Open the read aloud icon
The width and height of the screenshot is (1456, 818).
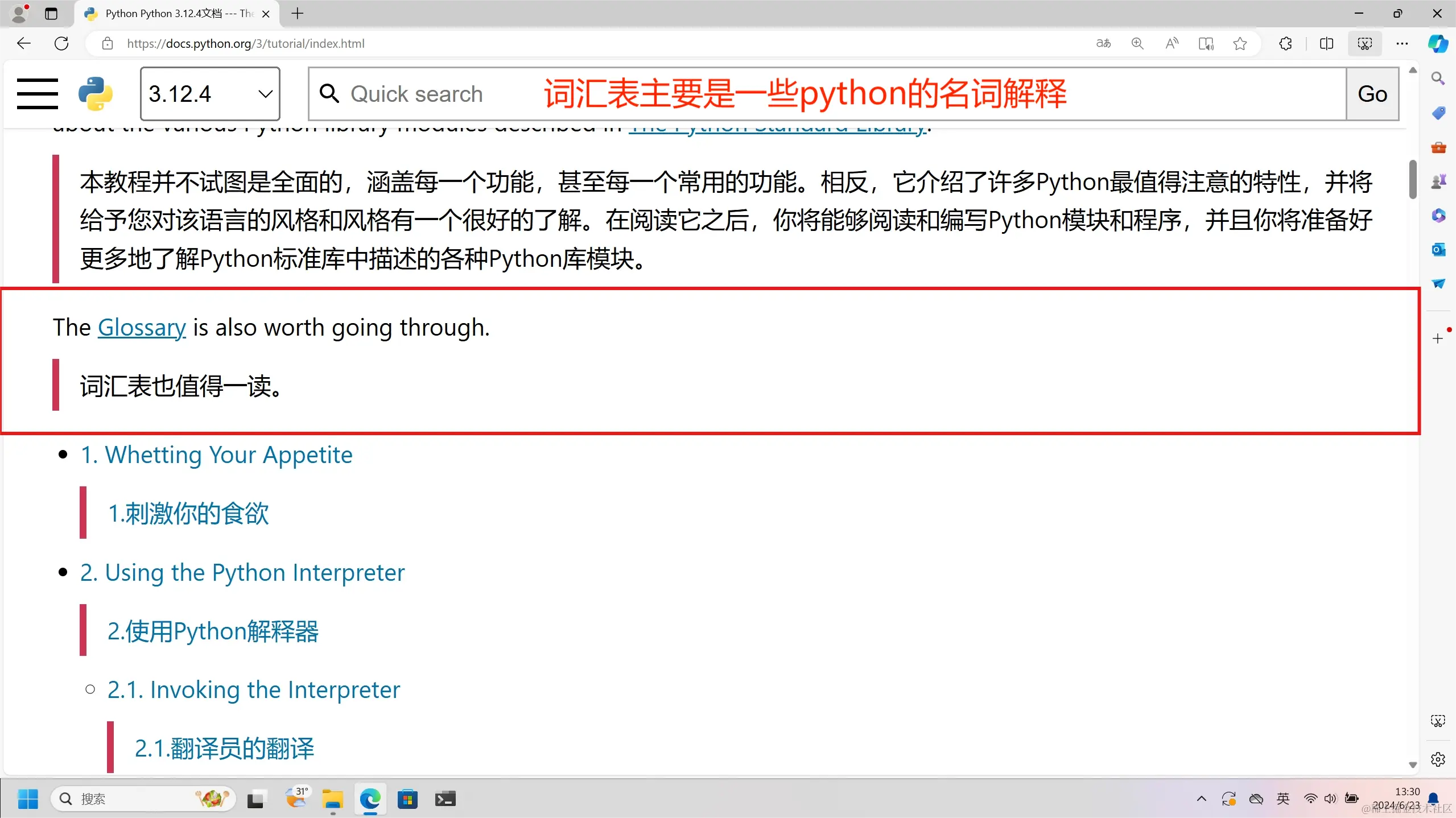(x=1172, y=44)
